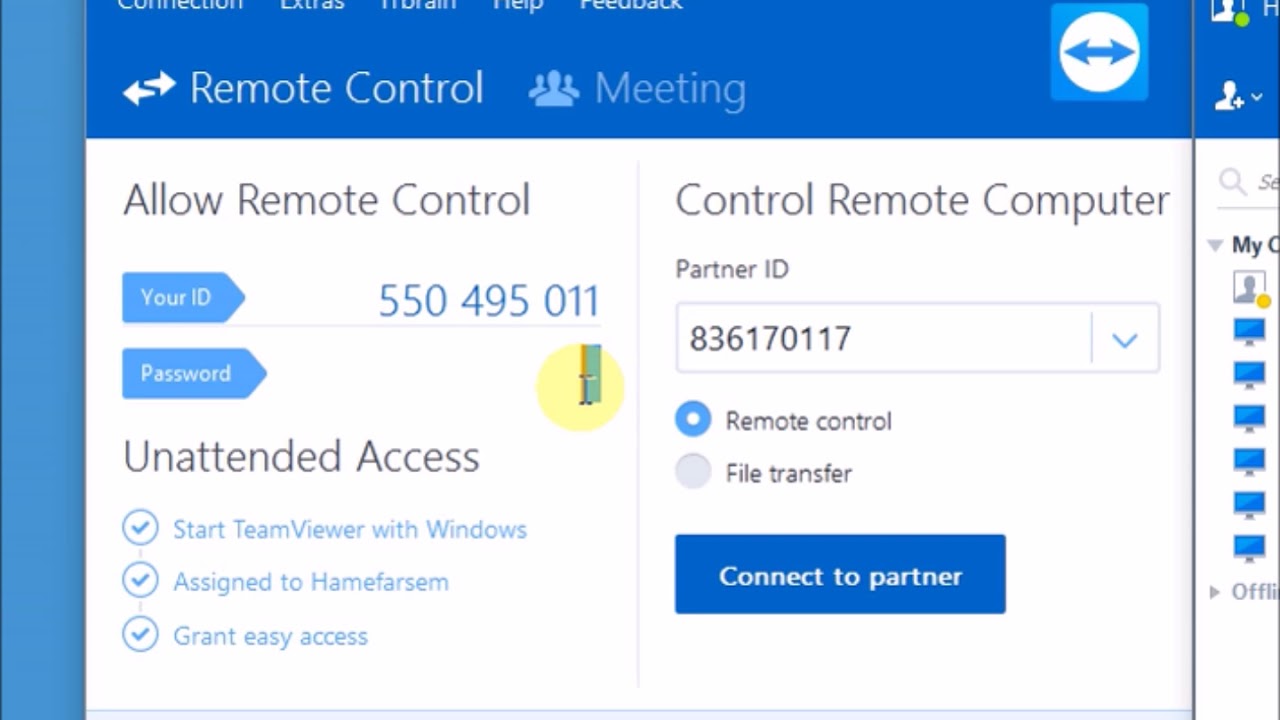Click the search magnifier icon in contacts
Screen dimensions: 1280x720
tap(1232, 181)
